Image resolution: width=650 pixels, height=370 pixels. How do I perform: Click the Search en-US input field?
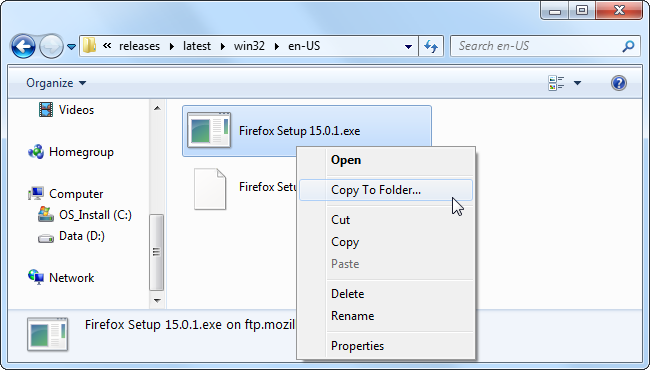click(x=537, y=46)
